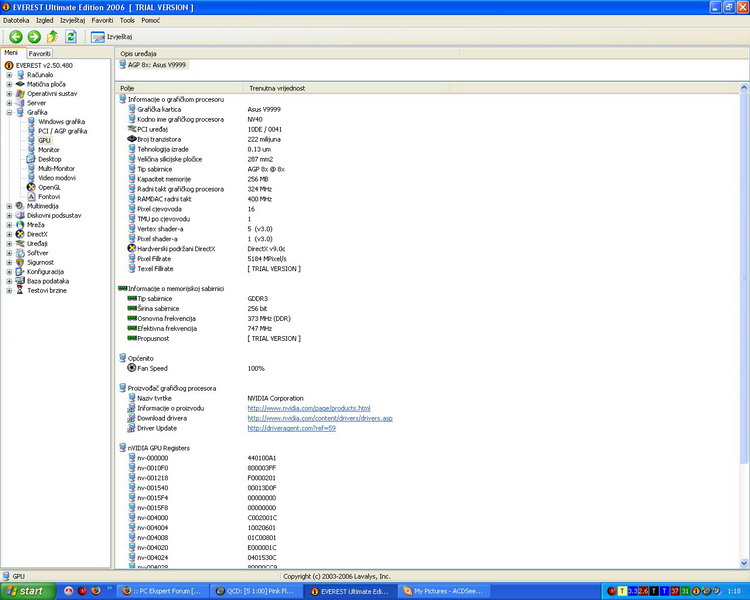This screenshot has height=600, width=750.
Task: Select Video modovi in the tree
Action: click(56, 178)
